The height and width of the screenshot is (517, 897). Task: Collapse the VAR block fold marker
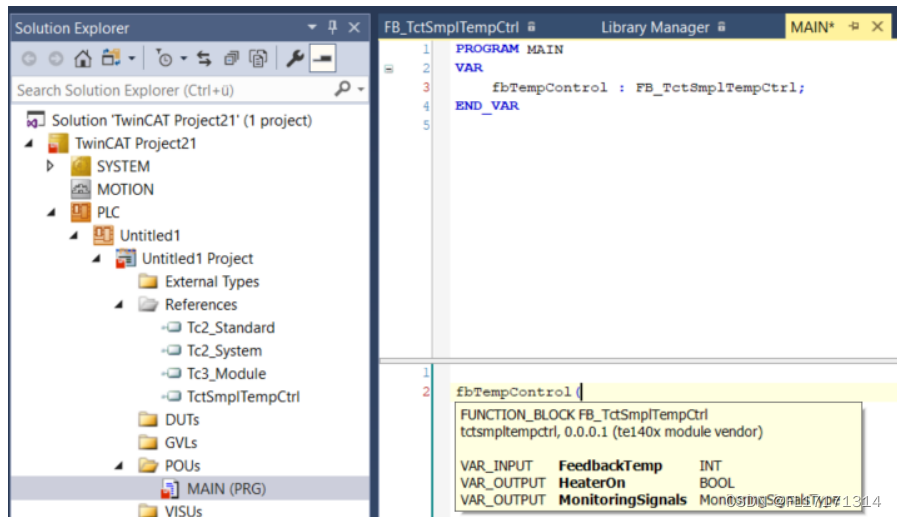click(x=389, y=69)
